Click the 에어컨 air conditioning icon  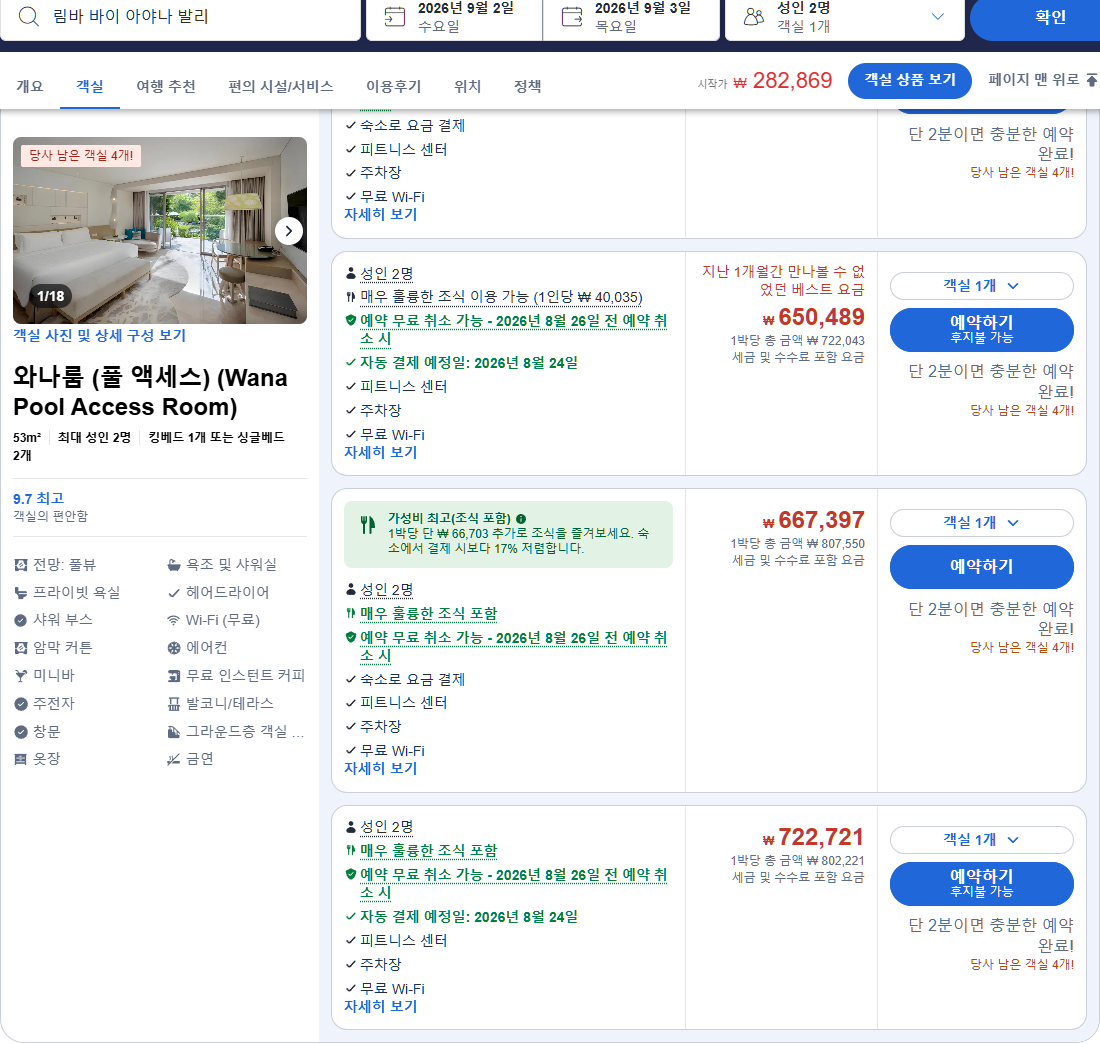point(174,648)
